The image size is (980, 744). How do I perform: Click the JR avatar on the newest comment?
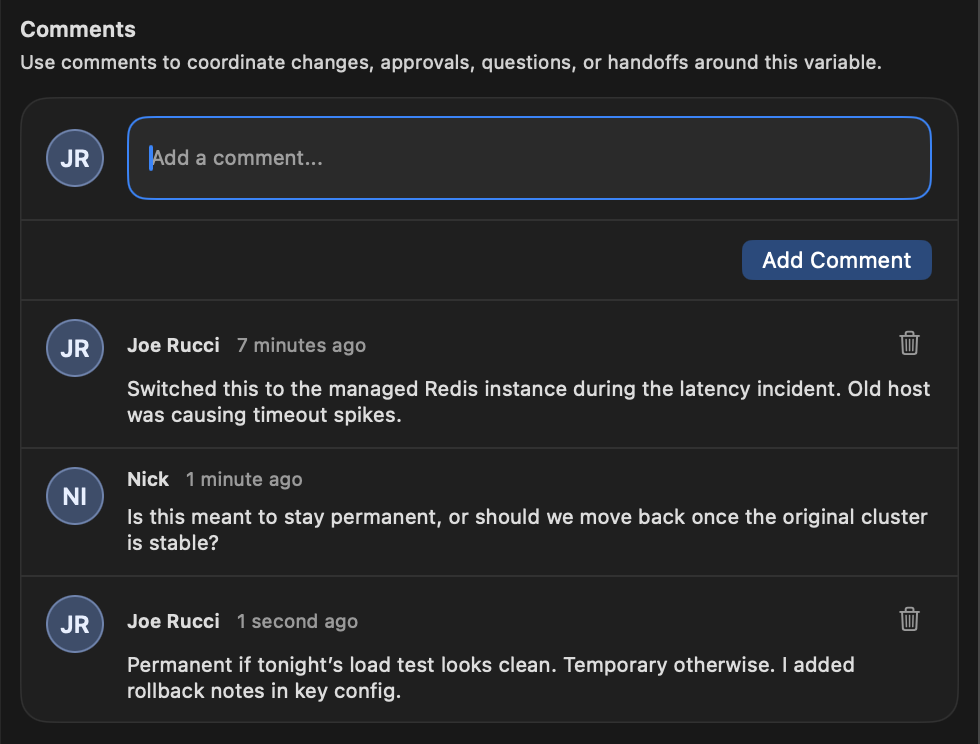[x=74, y=624]
